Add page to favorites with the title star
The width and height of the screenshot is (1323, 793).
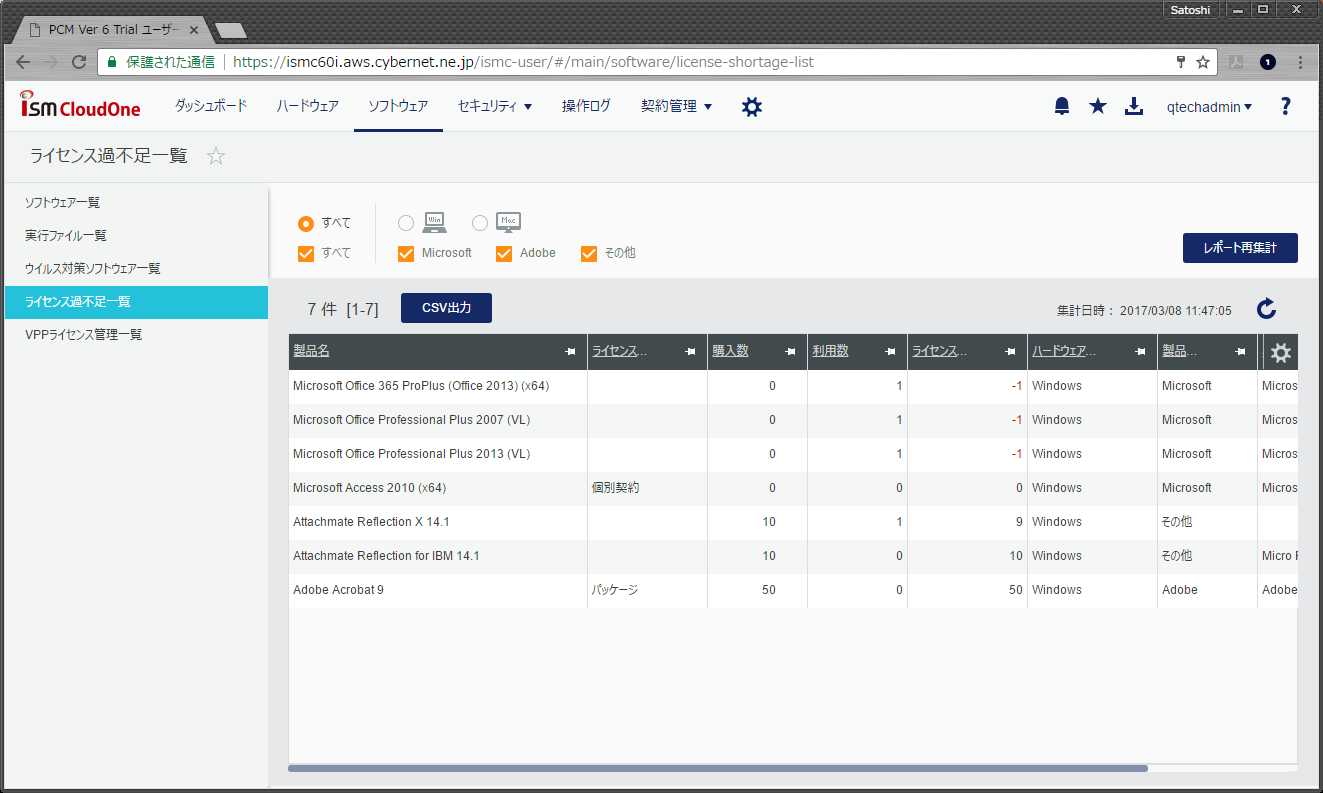coord(216,156)
